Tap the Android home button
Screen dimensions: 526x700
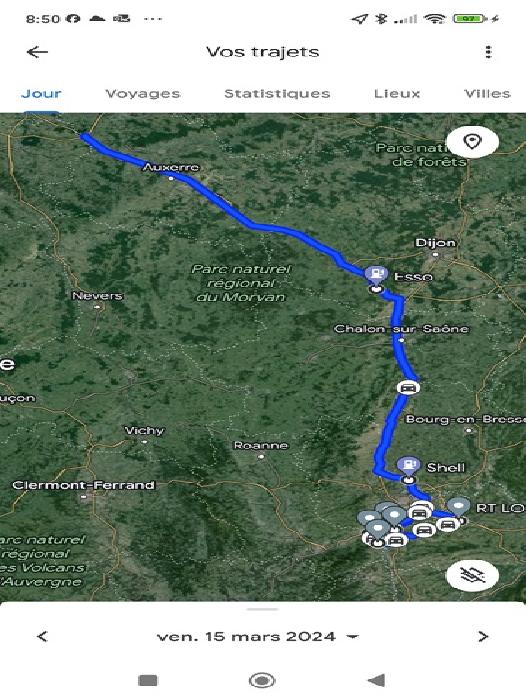click(262, 680)
